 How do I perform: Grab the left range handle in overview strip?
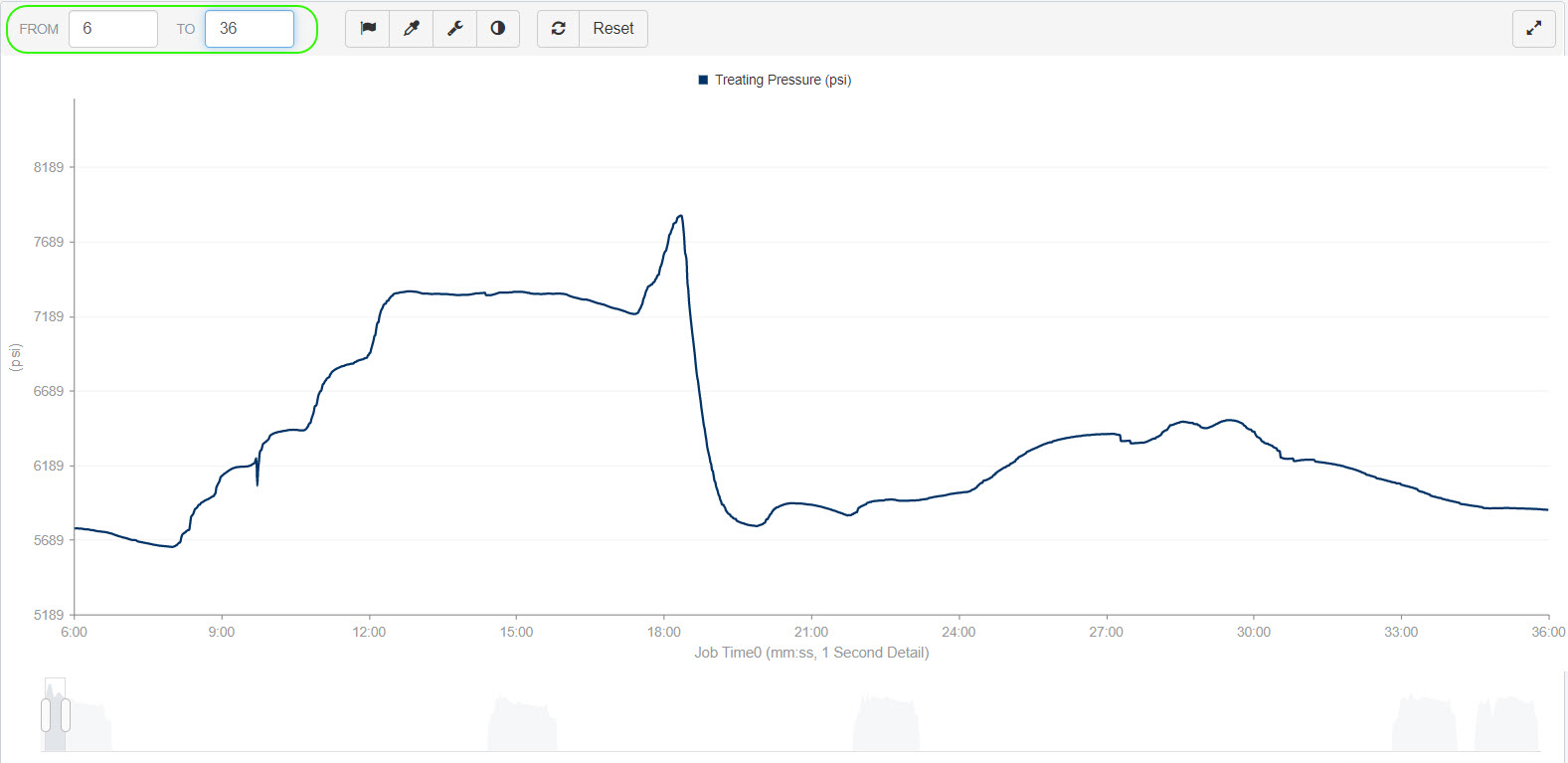46,715
